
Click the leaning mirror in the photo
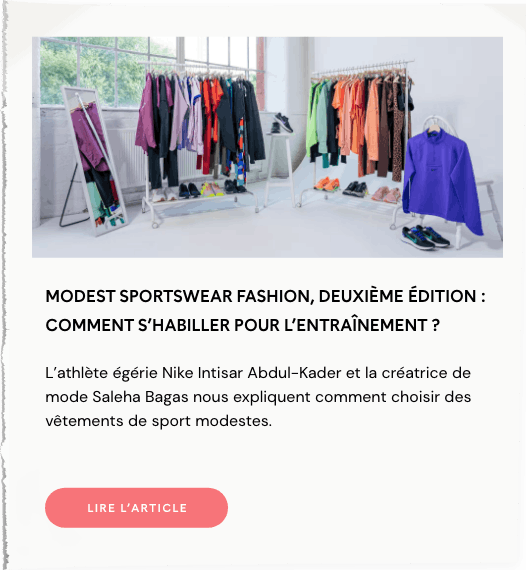(94, 160)
